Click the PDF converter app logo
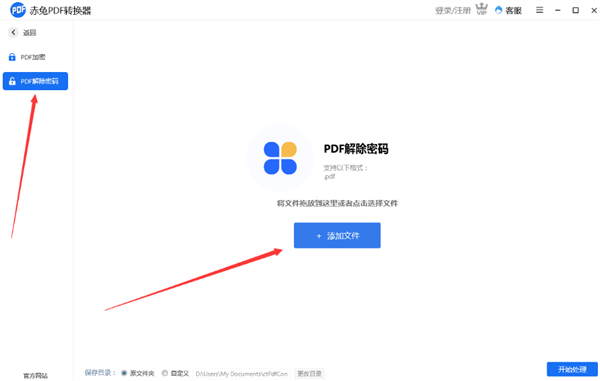Viewport: 600px width, 381px height. (x=18, y=10)
